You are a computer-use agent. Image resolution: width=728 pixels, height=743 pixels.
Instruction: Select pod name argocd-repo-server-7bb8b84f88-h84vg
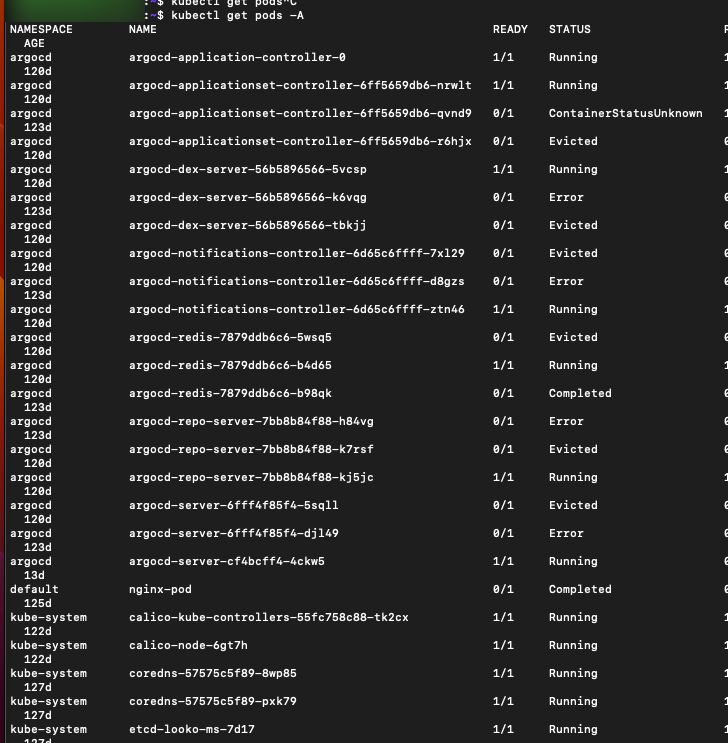(x=251, y=421)
